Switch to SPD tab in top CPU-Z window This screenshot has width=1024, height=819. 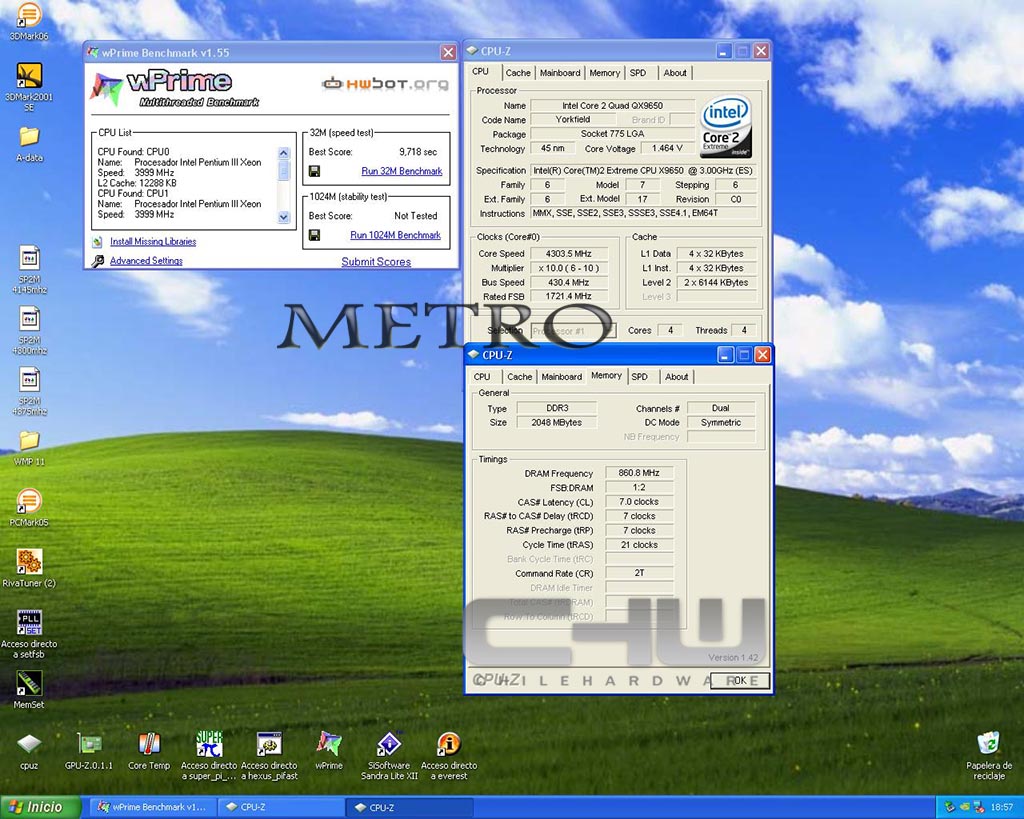point(638,73)
